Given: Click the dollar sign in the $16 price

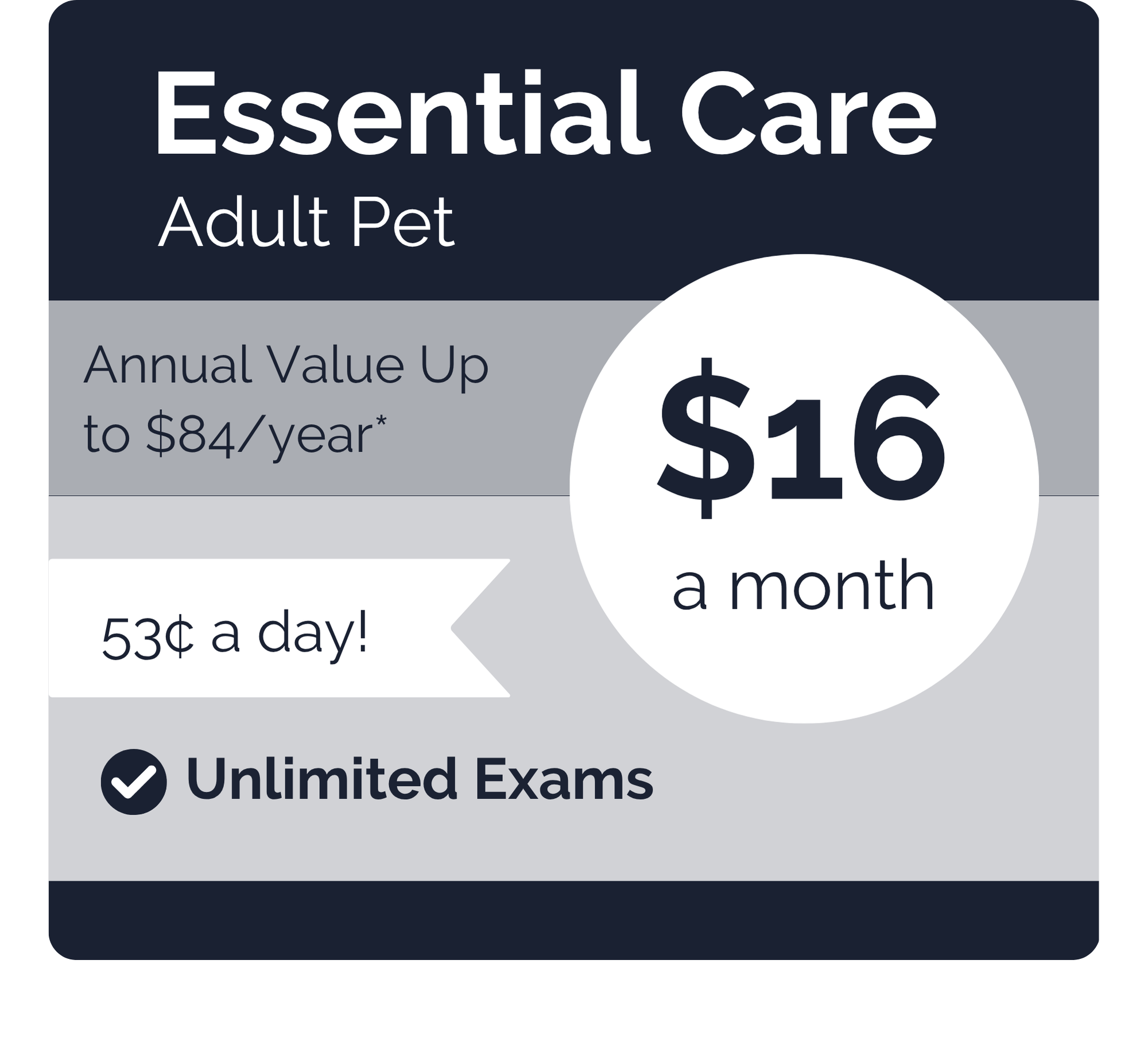Looking at the screenshot, I should click(x=705, y=439).
